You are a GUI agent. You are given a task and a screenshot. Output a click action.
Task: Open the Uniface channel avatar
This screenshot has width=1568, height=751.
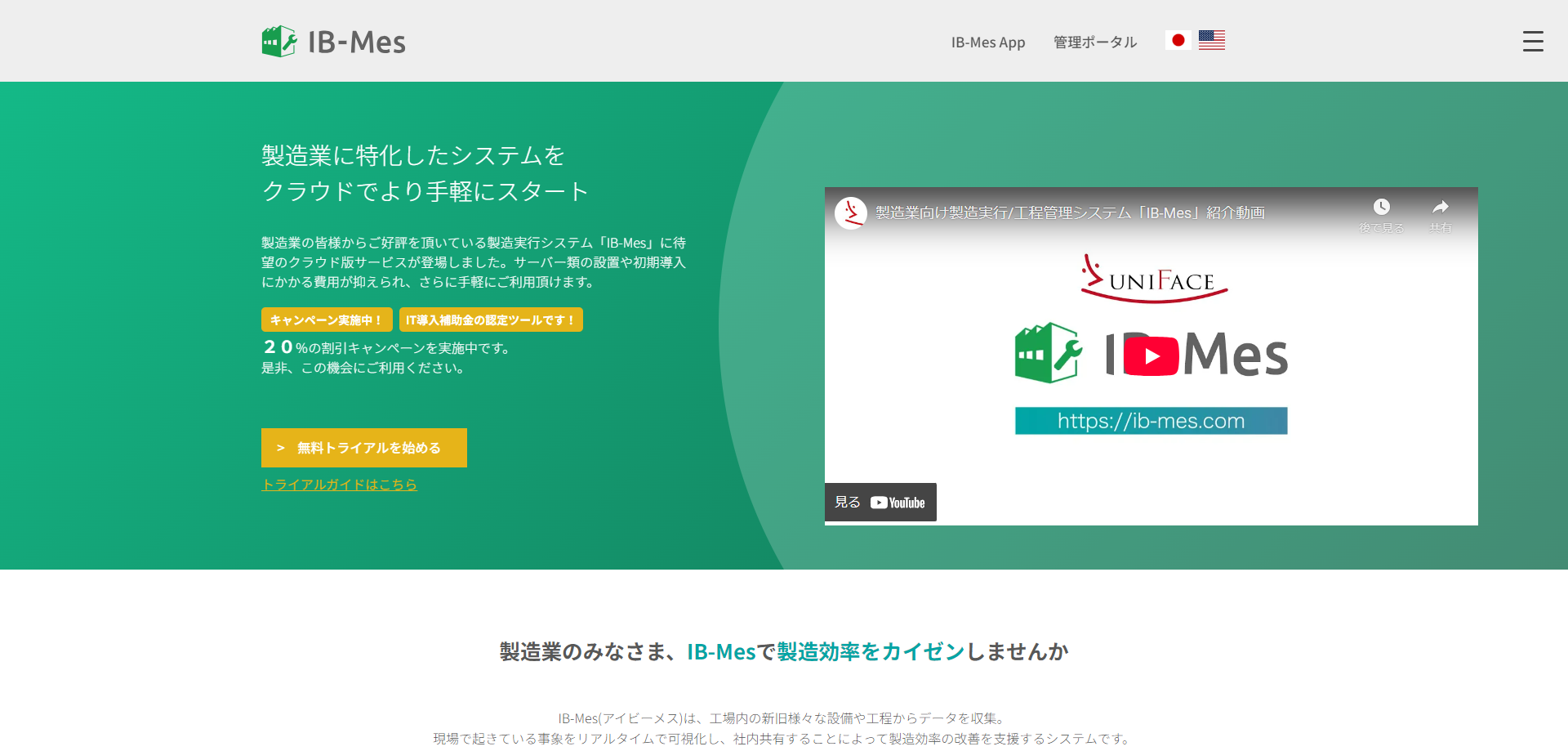point(851,213)
